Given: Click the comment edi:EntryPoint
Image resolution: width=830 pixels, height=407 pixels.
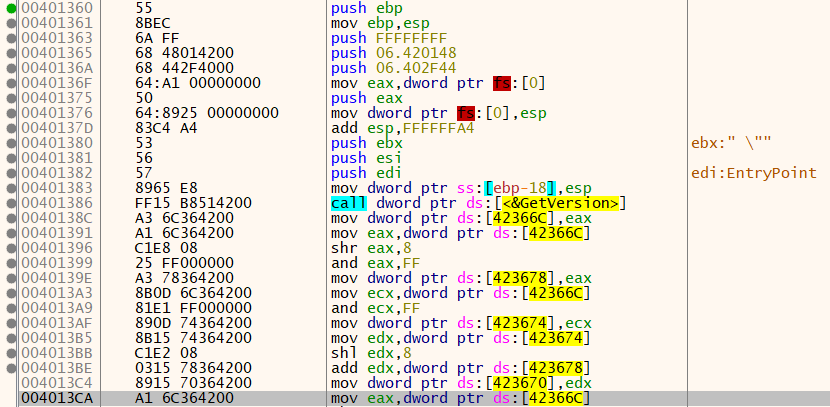Looking at the screenshot, I should 754,173.
